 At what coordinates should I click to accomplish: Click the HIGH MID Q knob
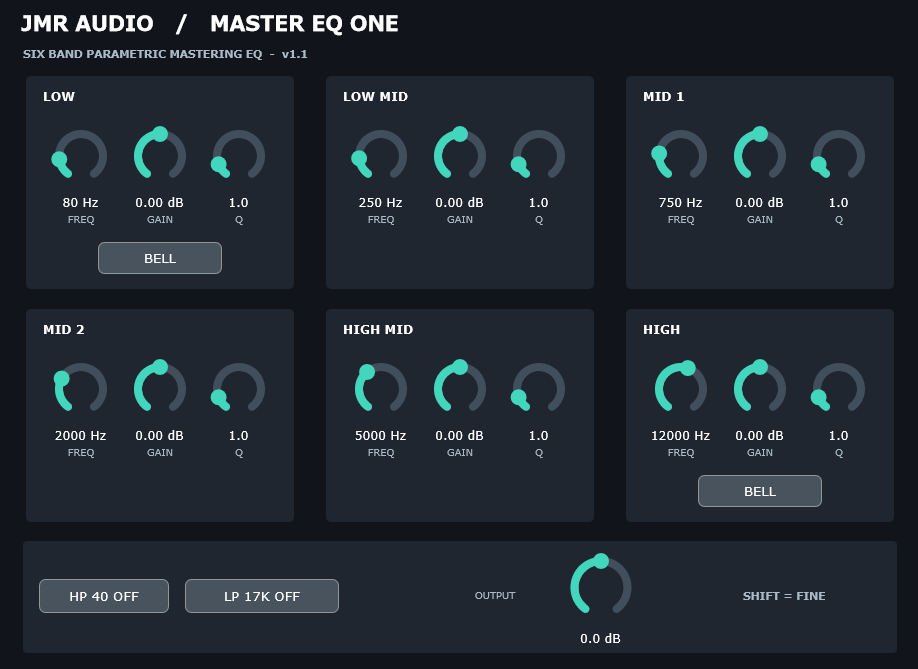539,388
